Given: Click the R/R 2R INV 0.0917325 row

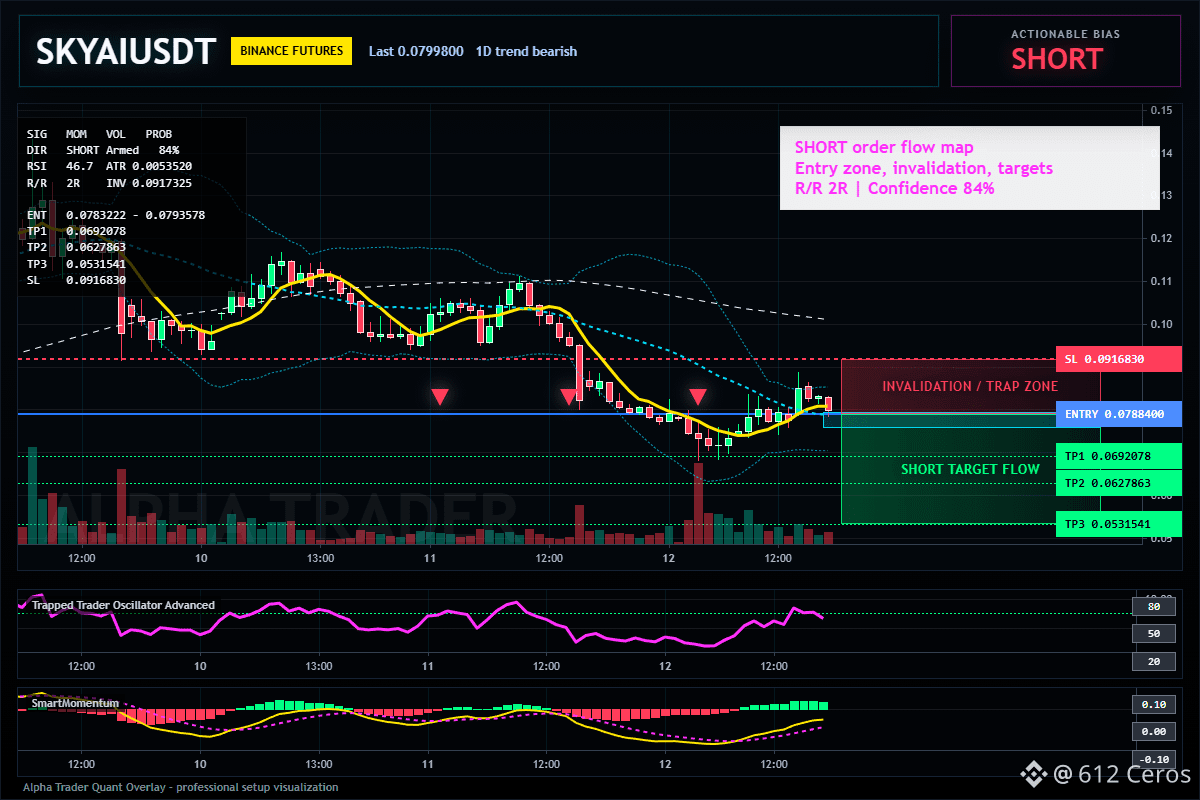Looking at the screenshot, I should 109,184.
